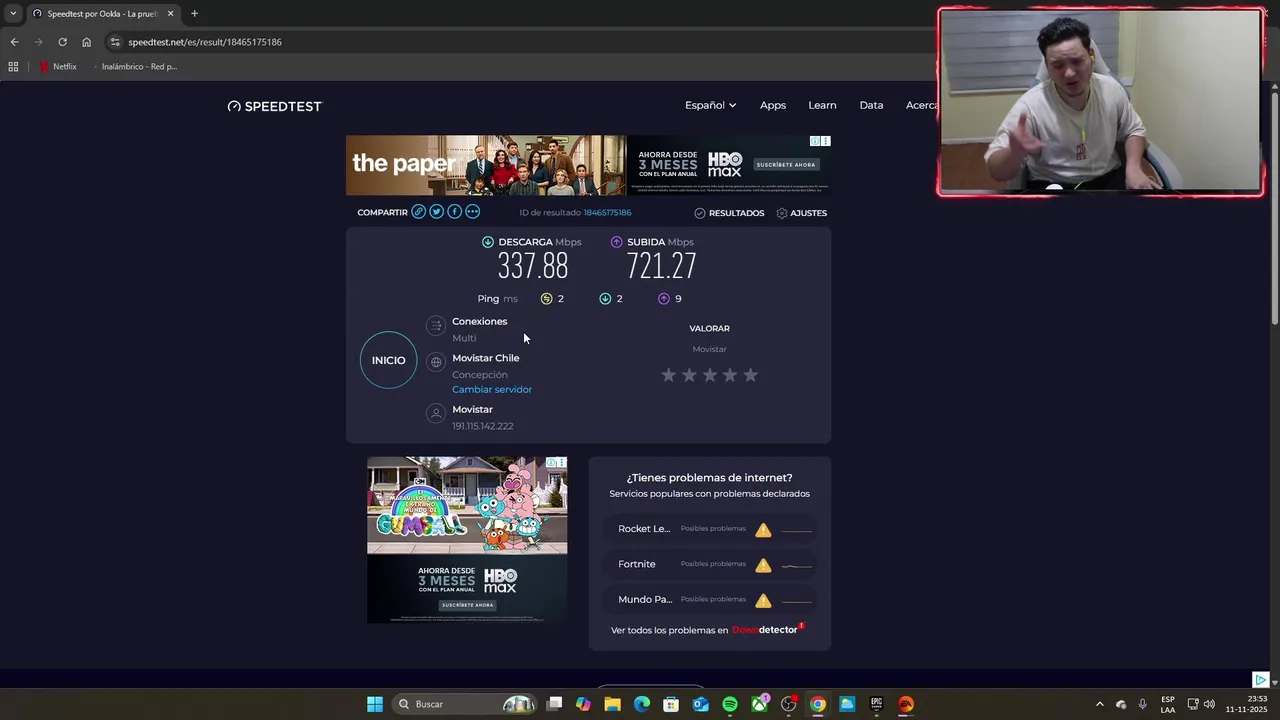Open RESULTADOS history
The height and width of the screenshot is (720, 1280).
(x=729, y=213)
